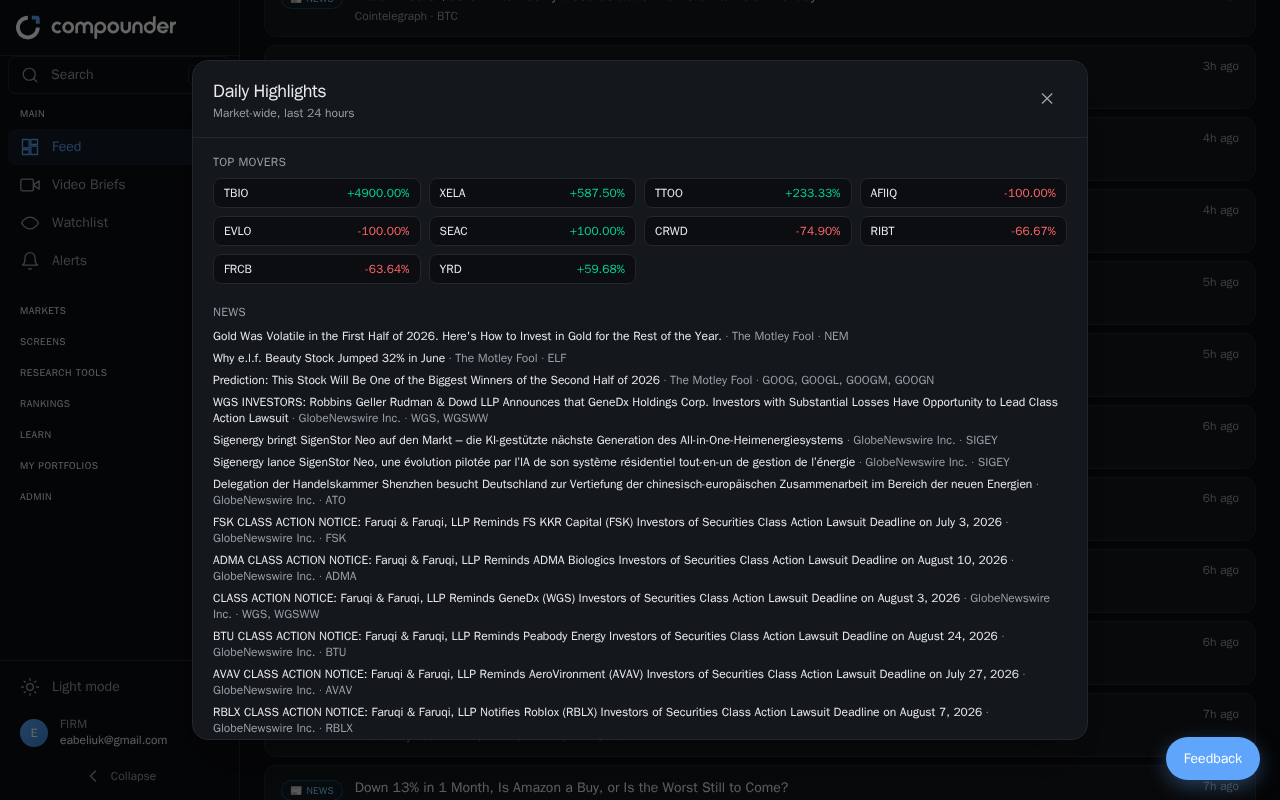Click the search magnifier icon
Image resolution: width=1280 pixels, height=800 pixels.
30,75
